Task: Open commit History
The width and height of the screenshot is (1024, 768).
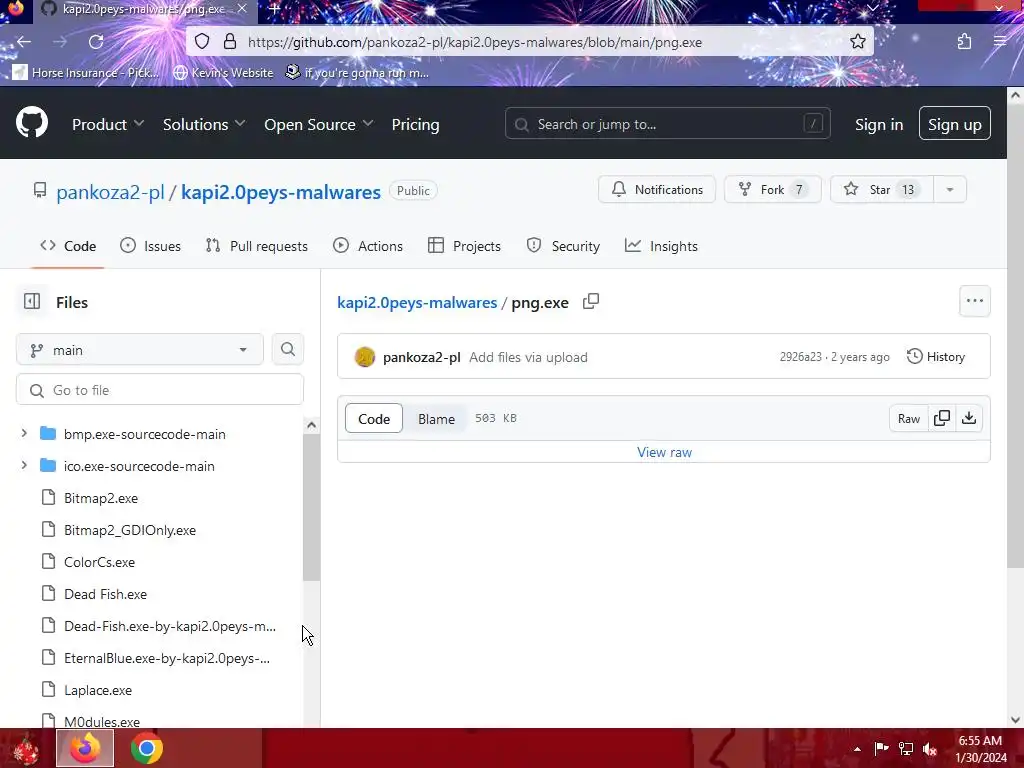Action: (x=936, y=357)
